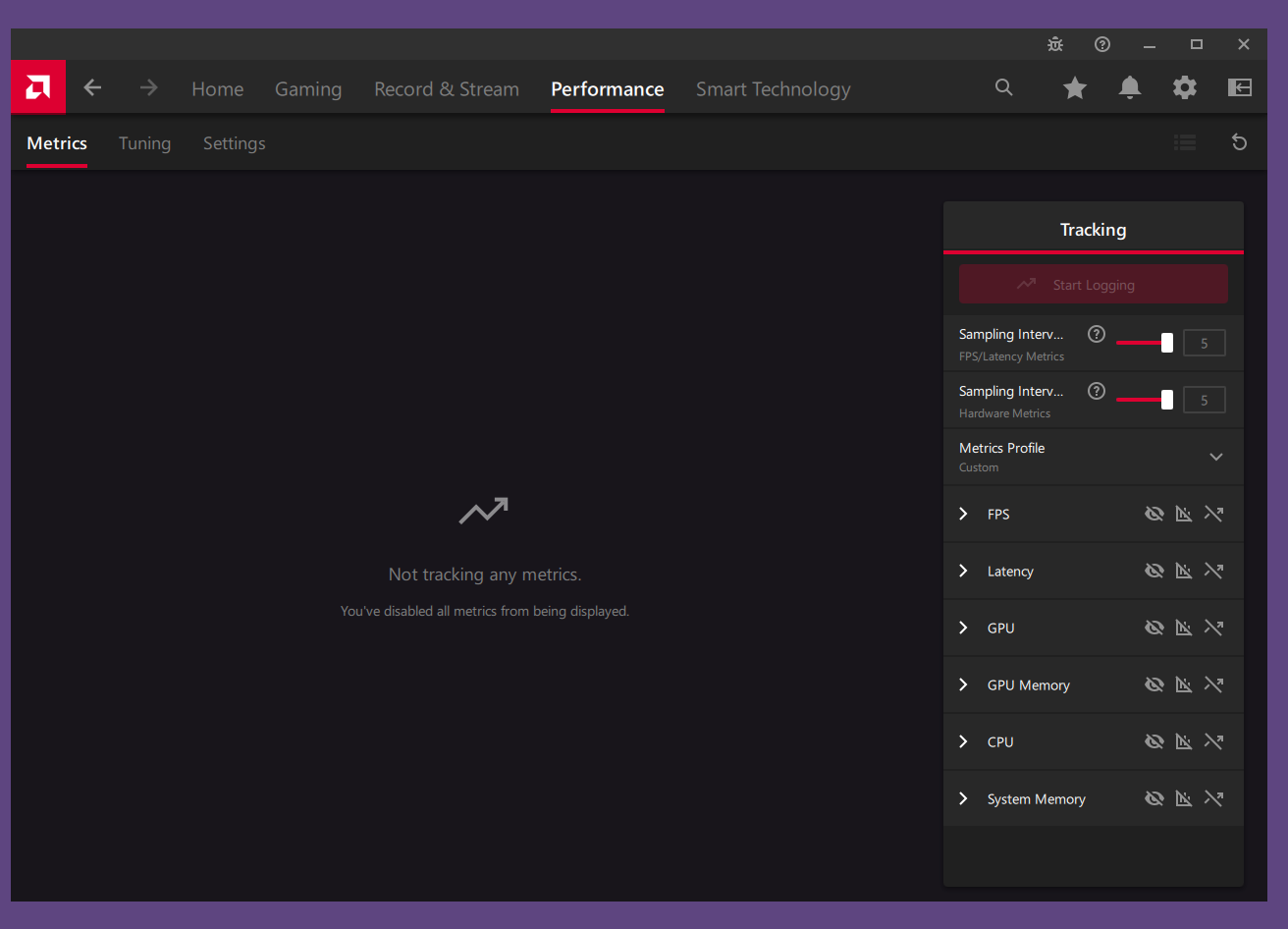Go back with the left arrow
This screenshot has width=1288, height=929.
point(92,88)
